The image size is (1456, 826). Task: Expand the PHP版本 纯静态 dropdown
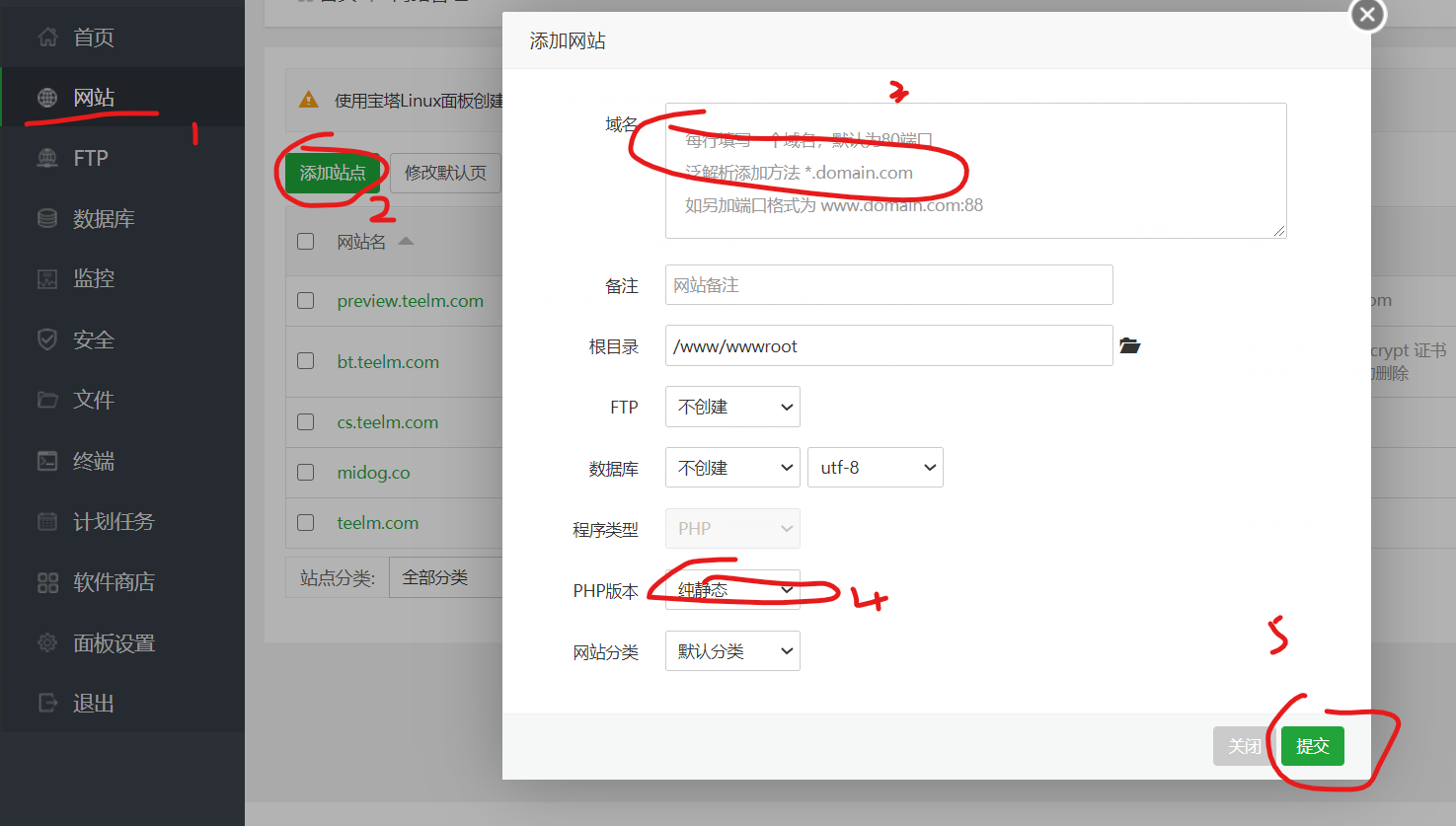point(732,589)
